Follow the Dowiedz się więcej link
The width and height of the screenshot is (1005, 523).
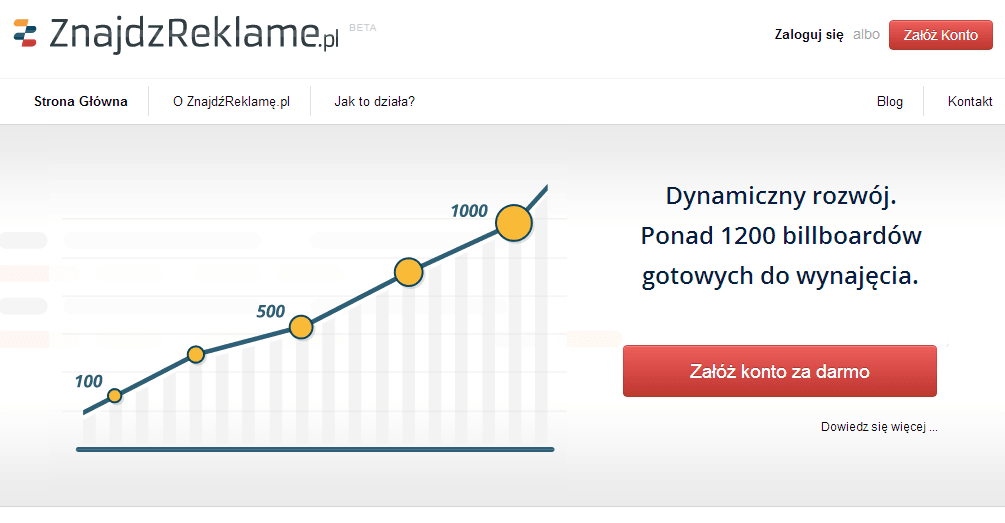coord(879,427)
